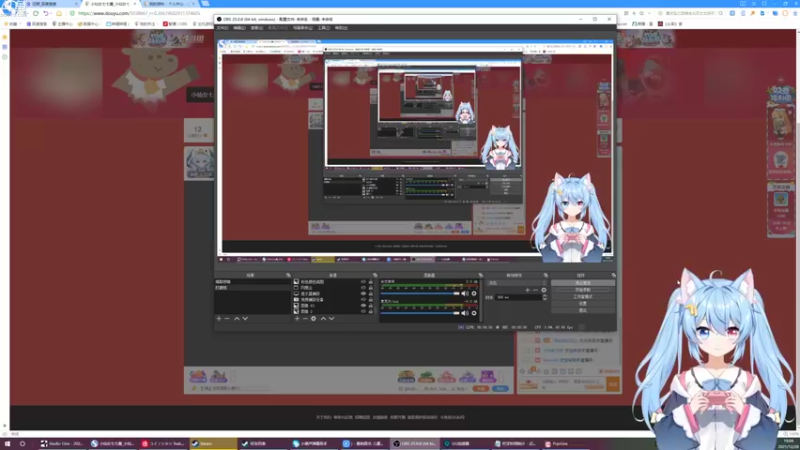Viewport: 800px width, 450px height.
Task: Switch to Steam in taskbar
Action: (213, 444)
